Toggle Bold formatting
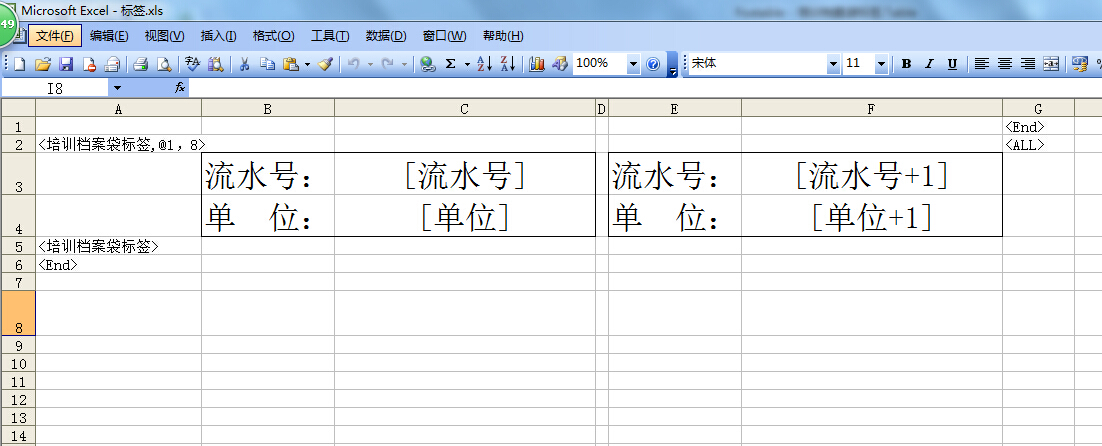Viewport: 1102px width, 446px height. pyautogui.click(x=906, y=64)
